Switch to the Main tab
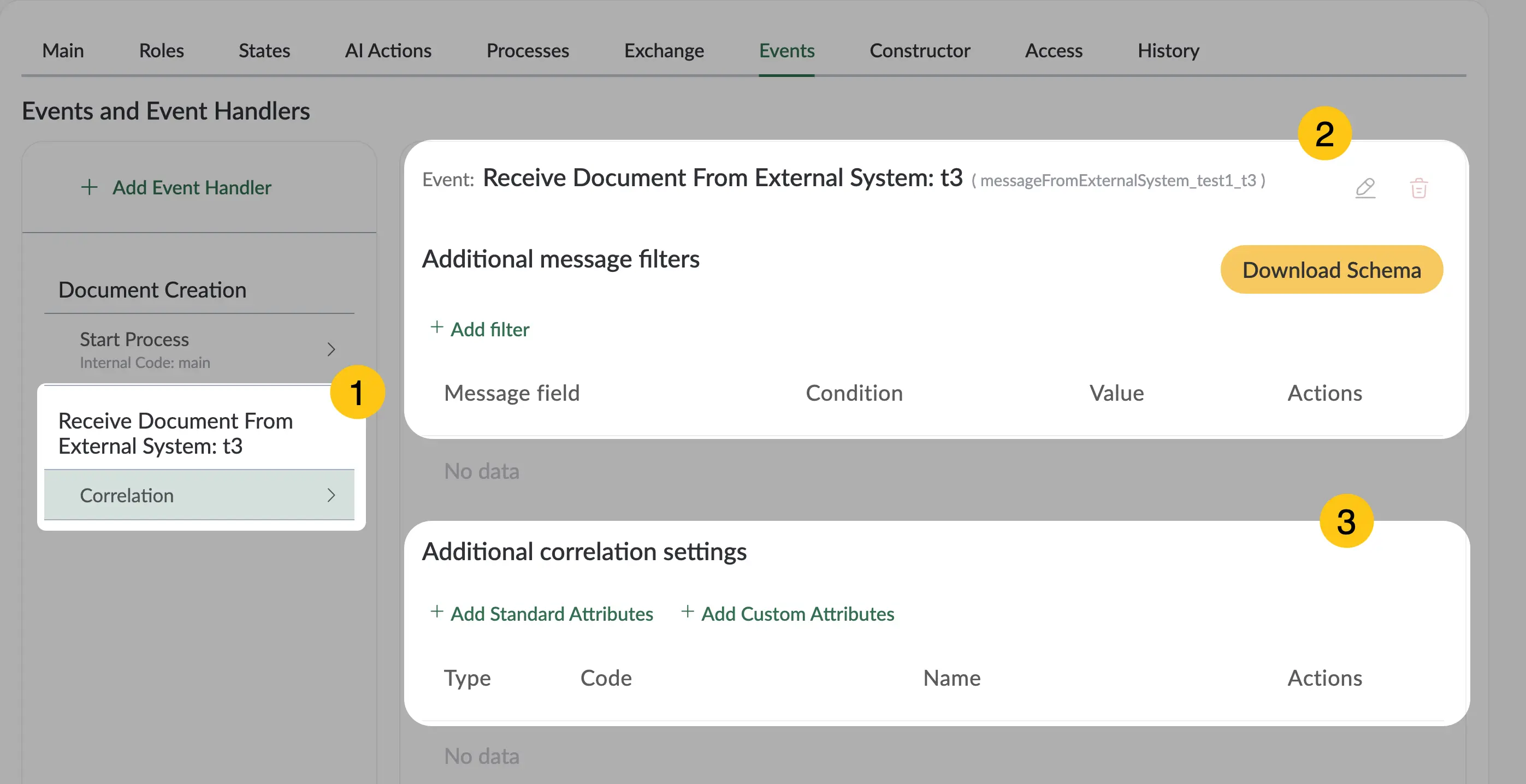 (63, 50)
